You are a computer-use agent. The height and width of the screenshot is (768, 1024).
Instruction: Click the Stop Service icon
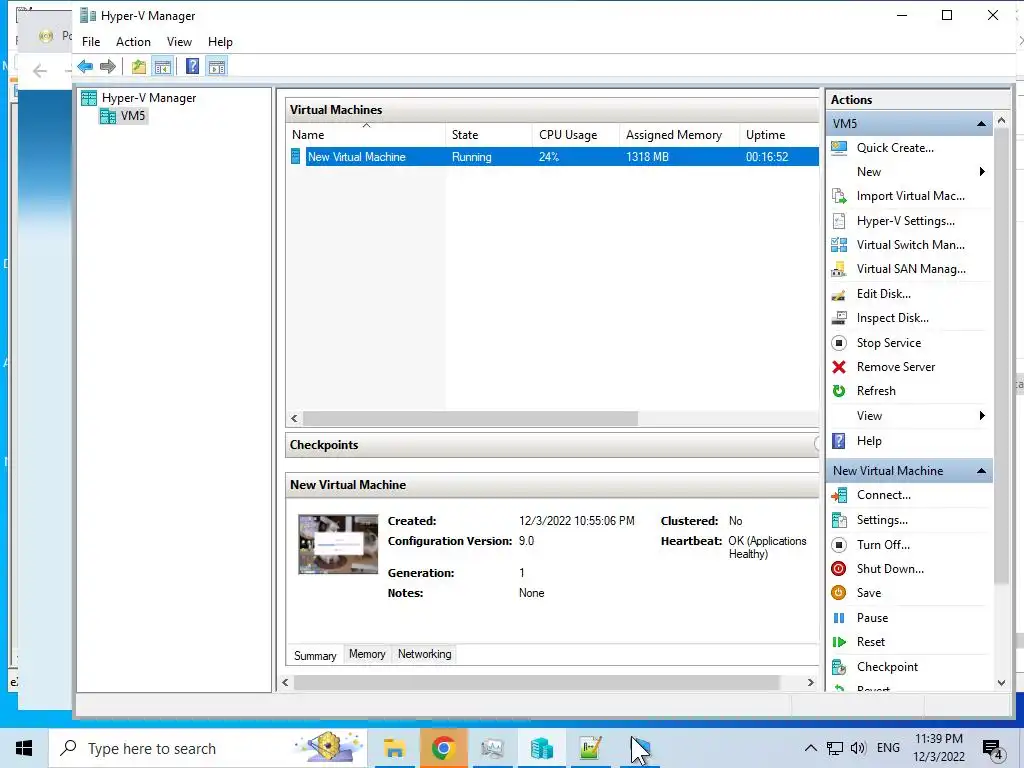839,343
